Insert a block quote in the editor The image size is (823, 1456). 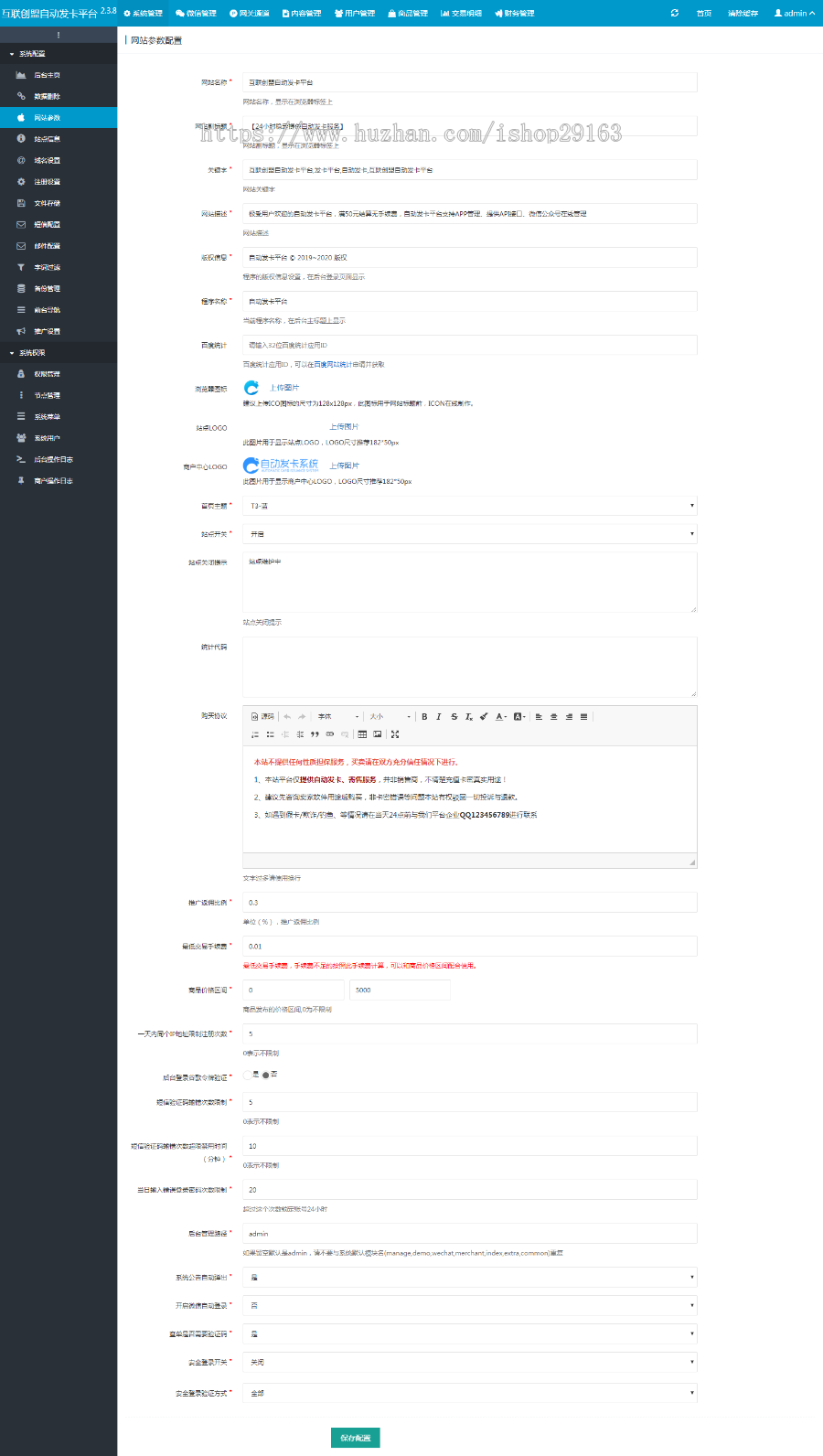pos(315,734)
